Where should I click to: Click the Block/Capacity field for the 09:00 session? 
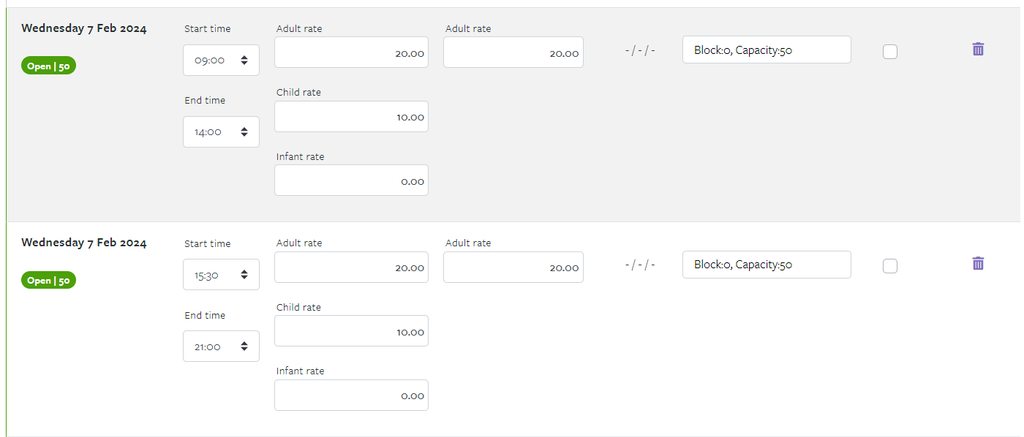point(767,50)
